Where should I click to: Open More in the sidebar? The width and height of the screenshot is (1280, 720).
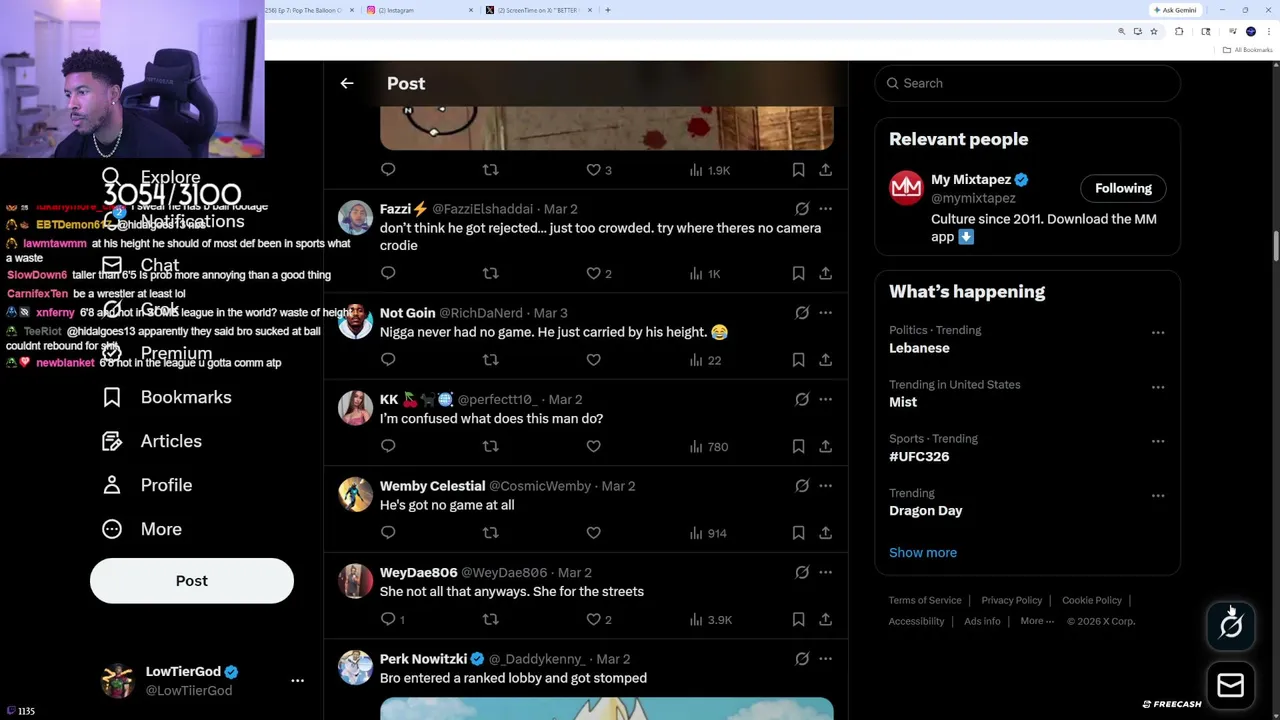pos(142,529)
